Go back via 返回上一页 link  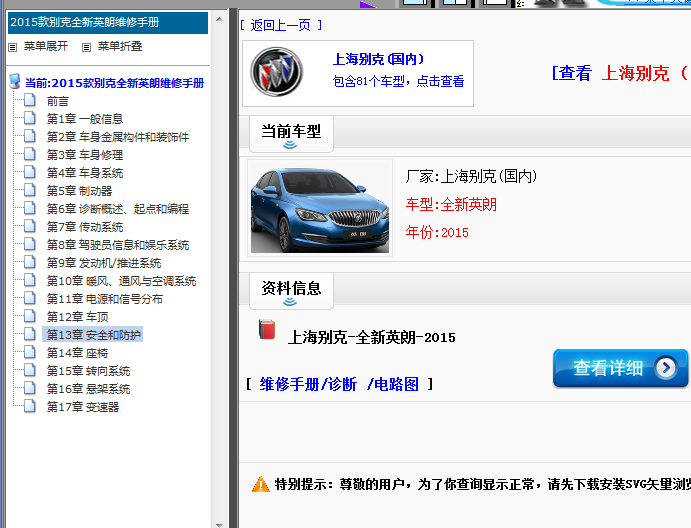coord(281,26)
